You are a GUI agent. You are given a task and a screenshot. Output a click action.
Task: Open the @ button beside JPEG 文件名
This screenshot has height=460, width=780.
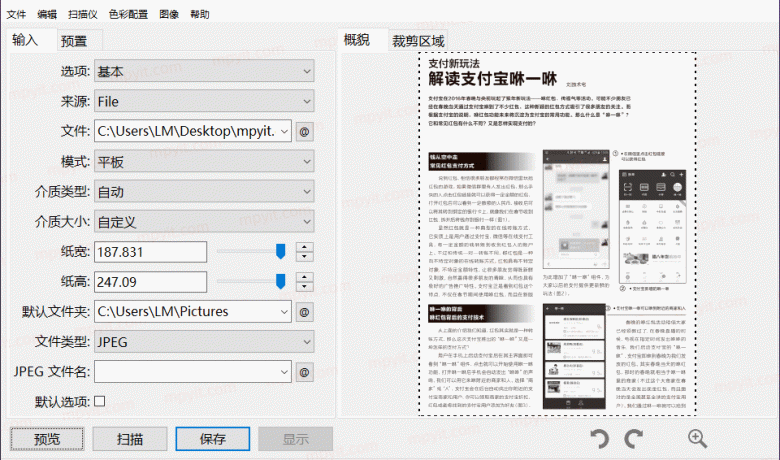pyautogui.click(x=304, y=372)
